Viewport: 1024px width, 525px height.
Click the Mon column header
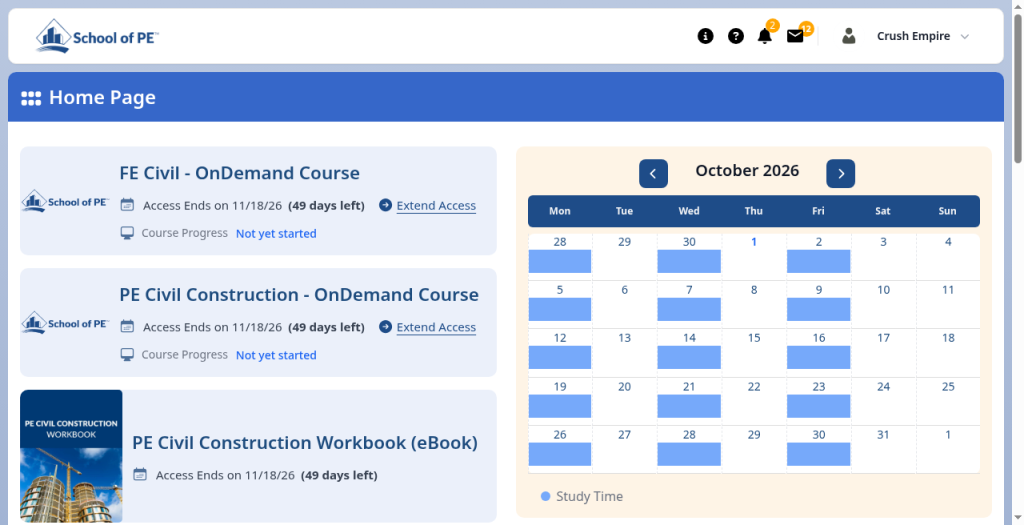coord(560,211)
